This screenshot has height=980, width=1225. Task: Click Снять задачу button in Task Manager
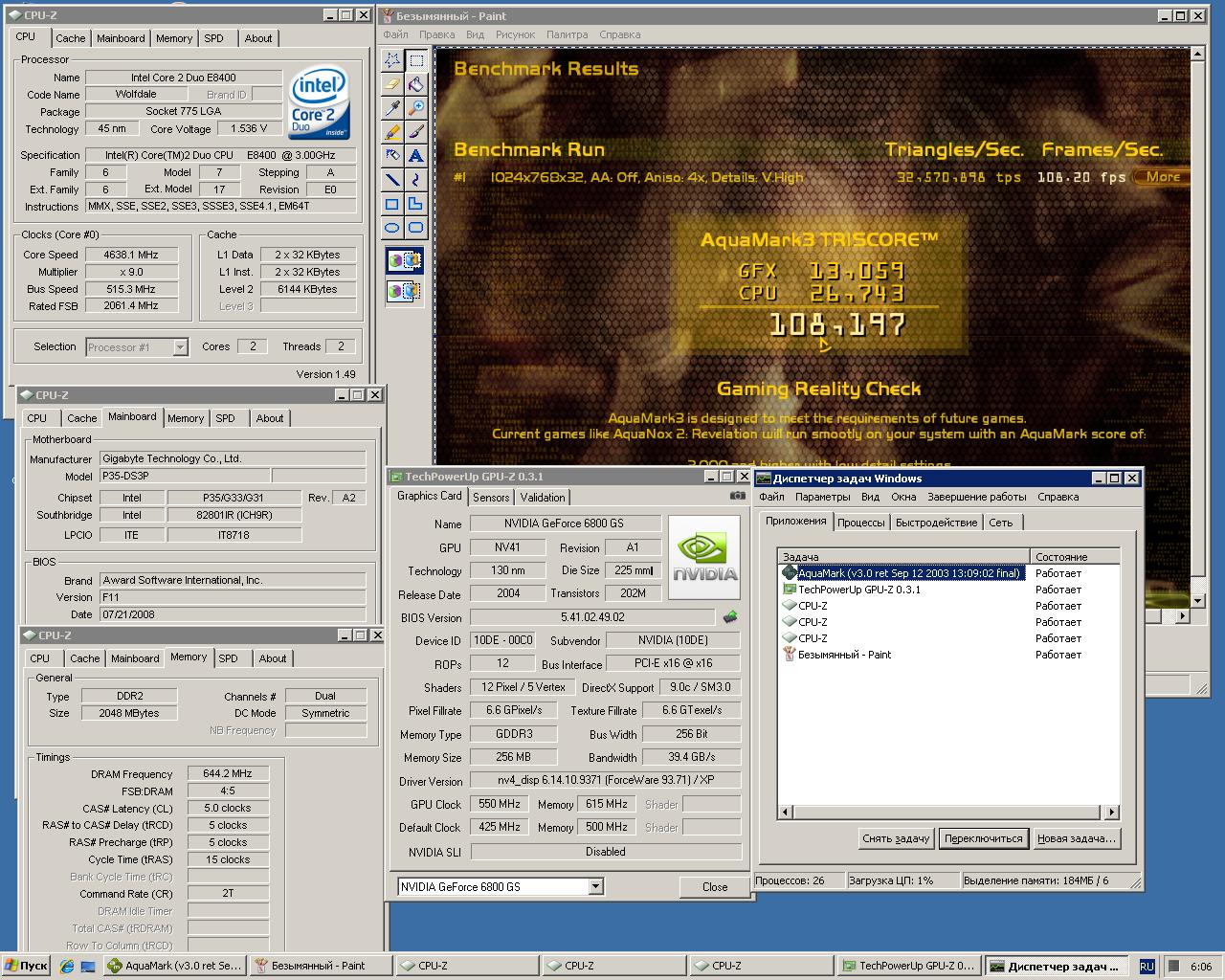pos(896,838)
